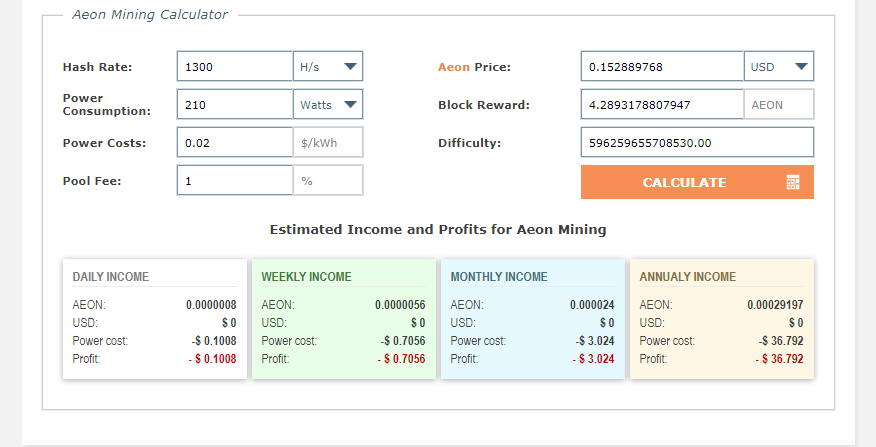Click daily AEON value 0.0000008
The height and width of the screenshot is (447, 876).
(x=211, y=305)
